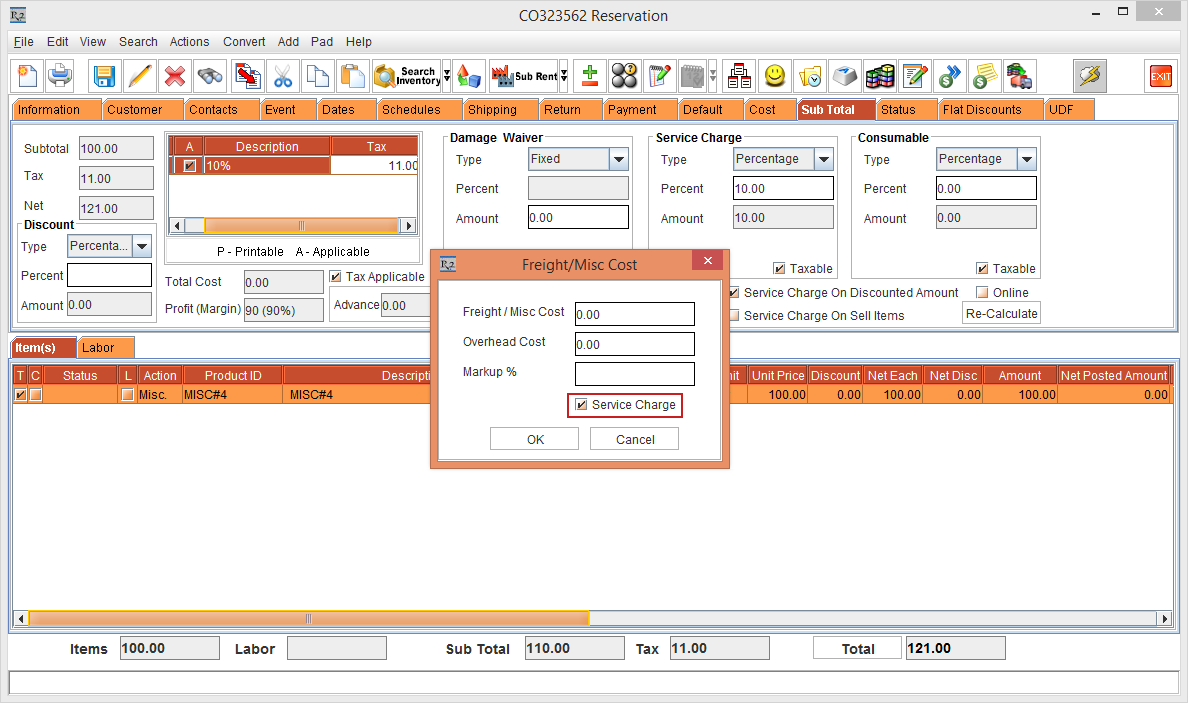The image size is (1188, 703).
Task: Click the smiley customer icon on the toolbar
Action: (x=774, y=75)
